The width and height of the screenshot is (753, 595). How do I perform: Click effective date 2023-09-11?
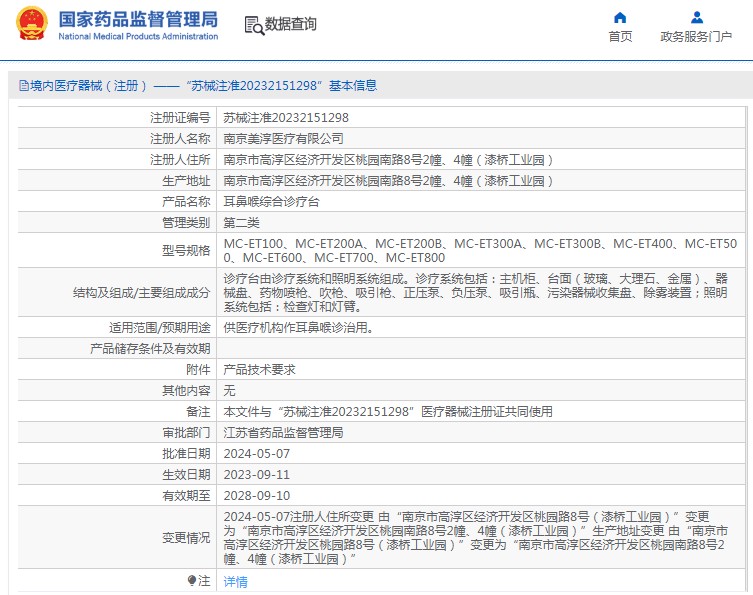coord(256,475)
